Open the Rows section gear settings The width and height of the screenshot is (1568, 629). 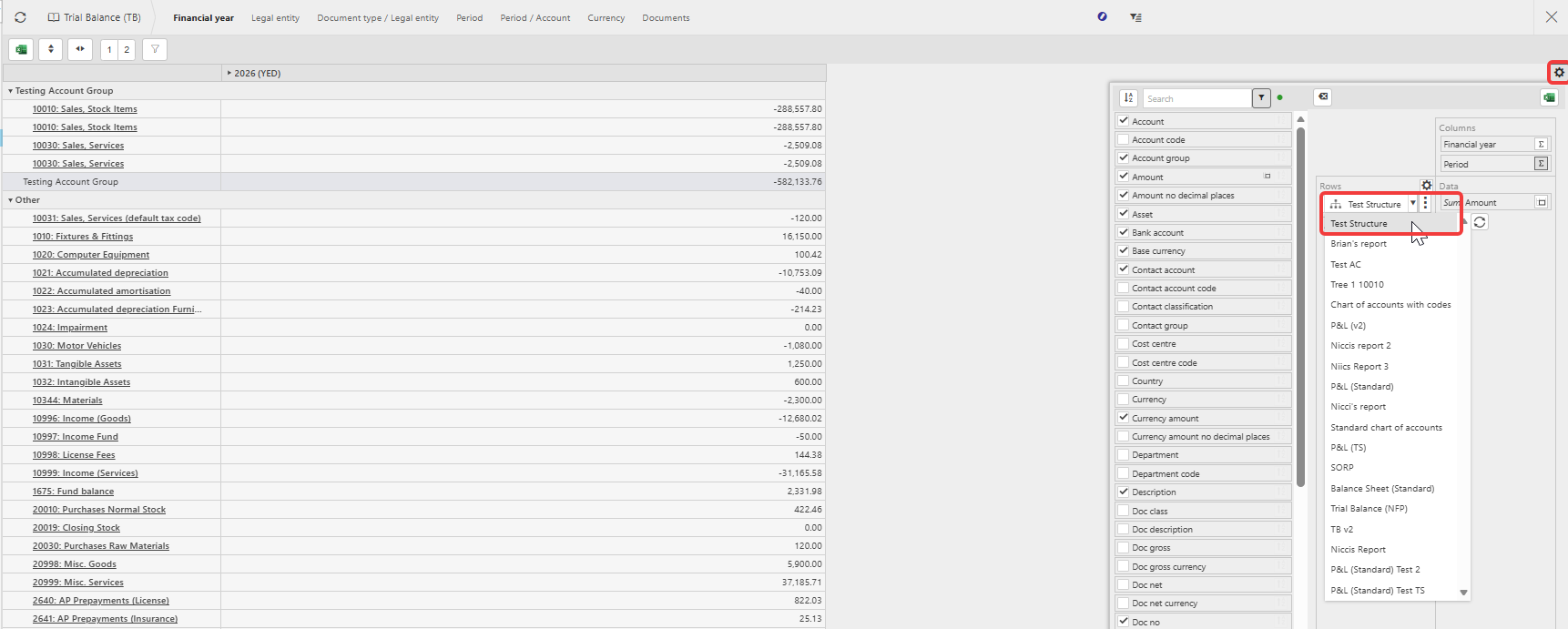point(1427,185)
